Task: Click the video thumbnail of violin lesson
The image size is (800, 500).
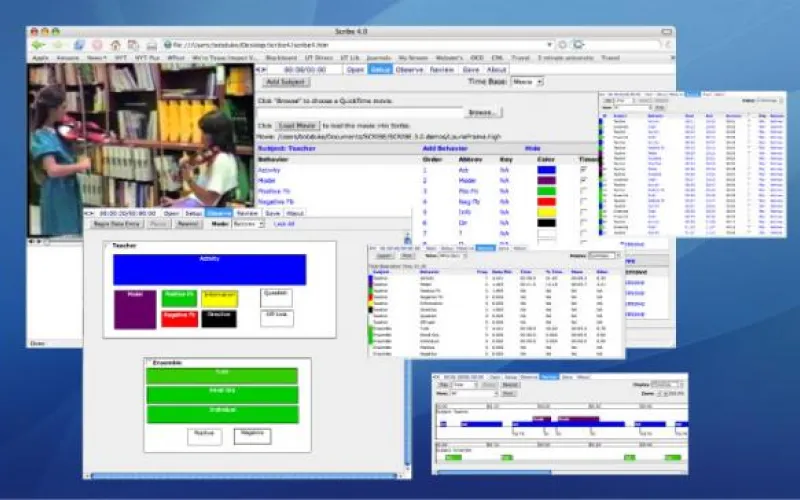Action: [141, 150]
